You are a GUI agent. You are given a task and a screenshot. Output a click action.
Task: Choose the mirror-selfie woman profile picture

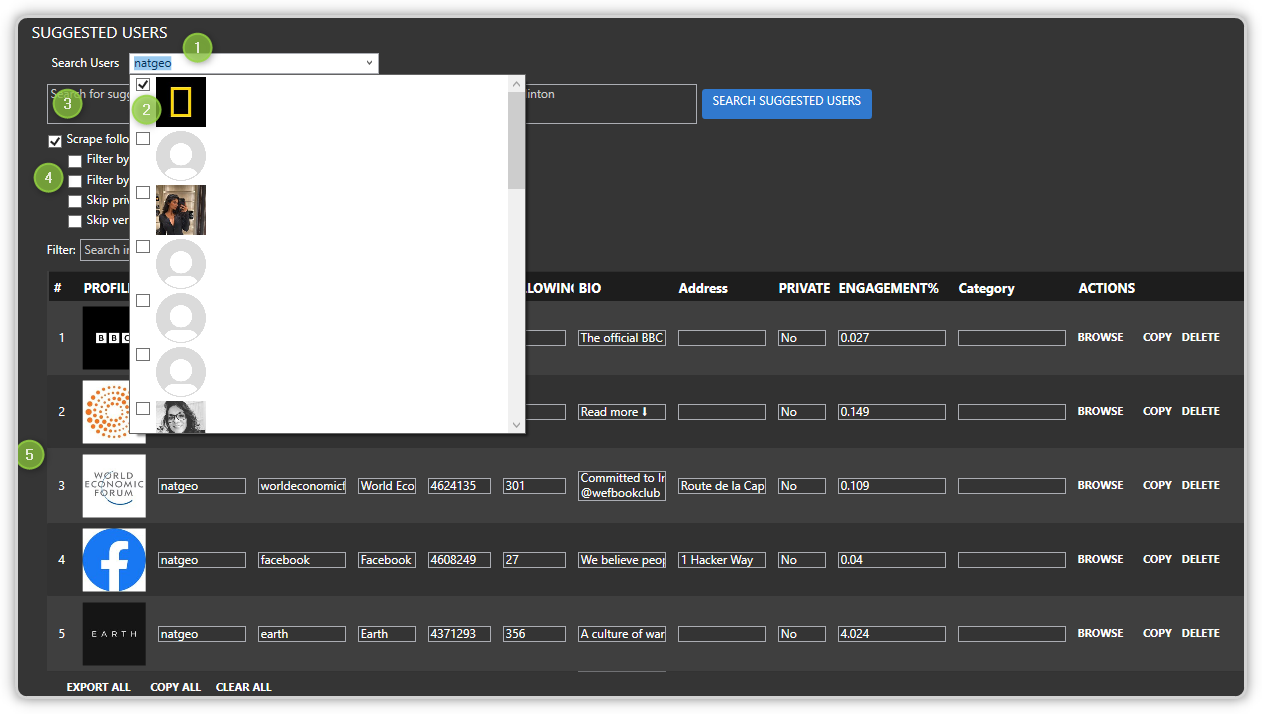tap(181, 210)
